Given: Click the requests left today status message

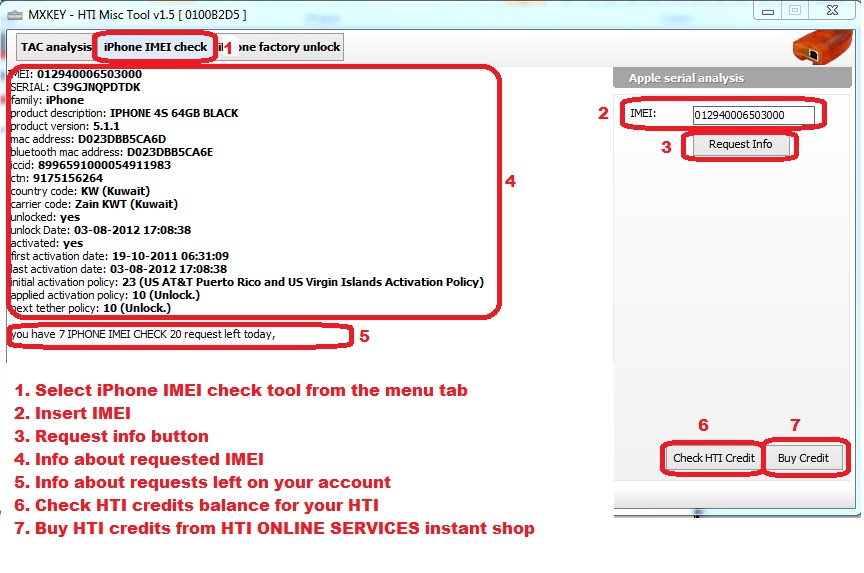Looking at the screenshot, I should 143,334.
